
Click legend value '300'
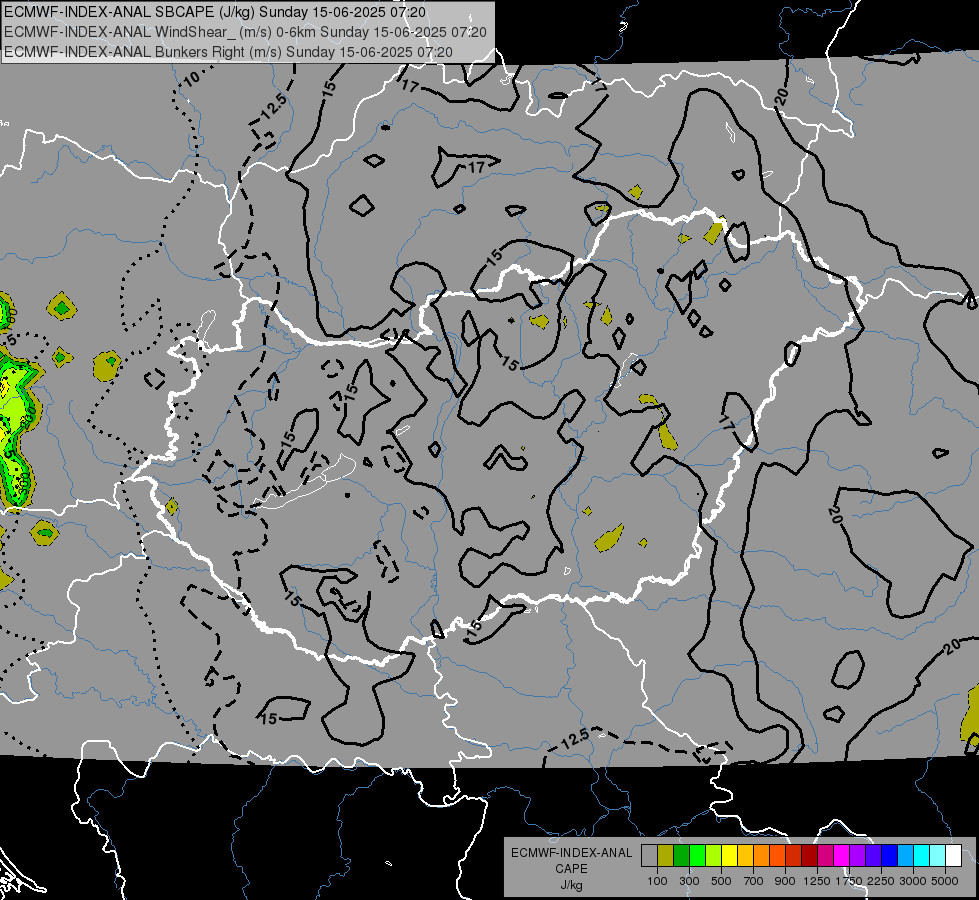[689, 881]
